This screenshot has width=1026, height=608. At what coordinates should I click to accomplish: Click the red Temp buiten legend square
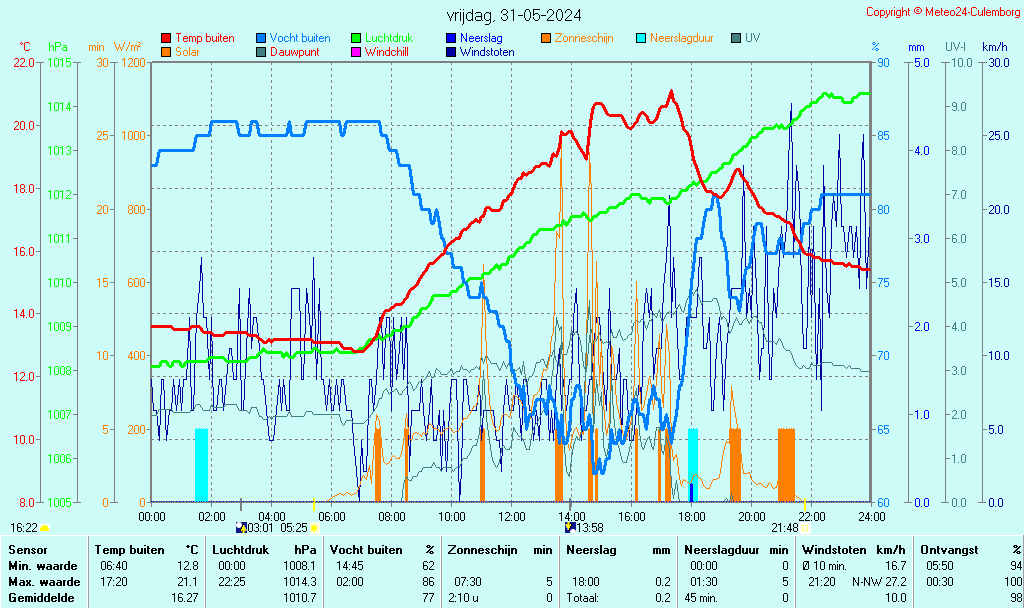click(x=166, y=38)
